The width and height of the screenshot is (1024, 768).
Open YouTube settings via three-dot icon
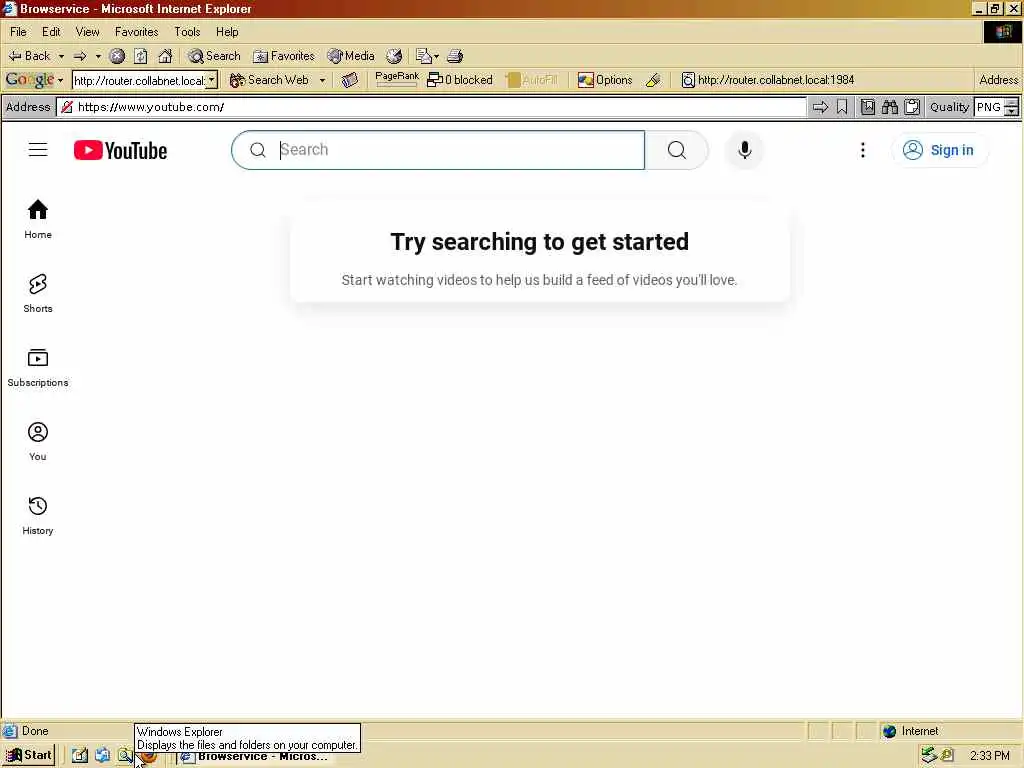tap(863, 150)
